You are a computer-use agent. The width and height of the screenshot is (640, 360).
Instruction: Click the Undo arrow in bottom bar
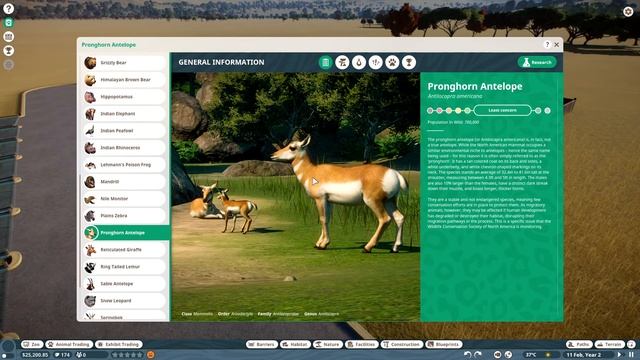[x=468, y=355]
